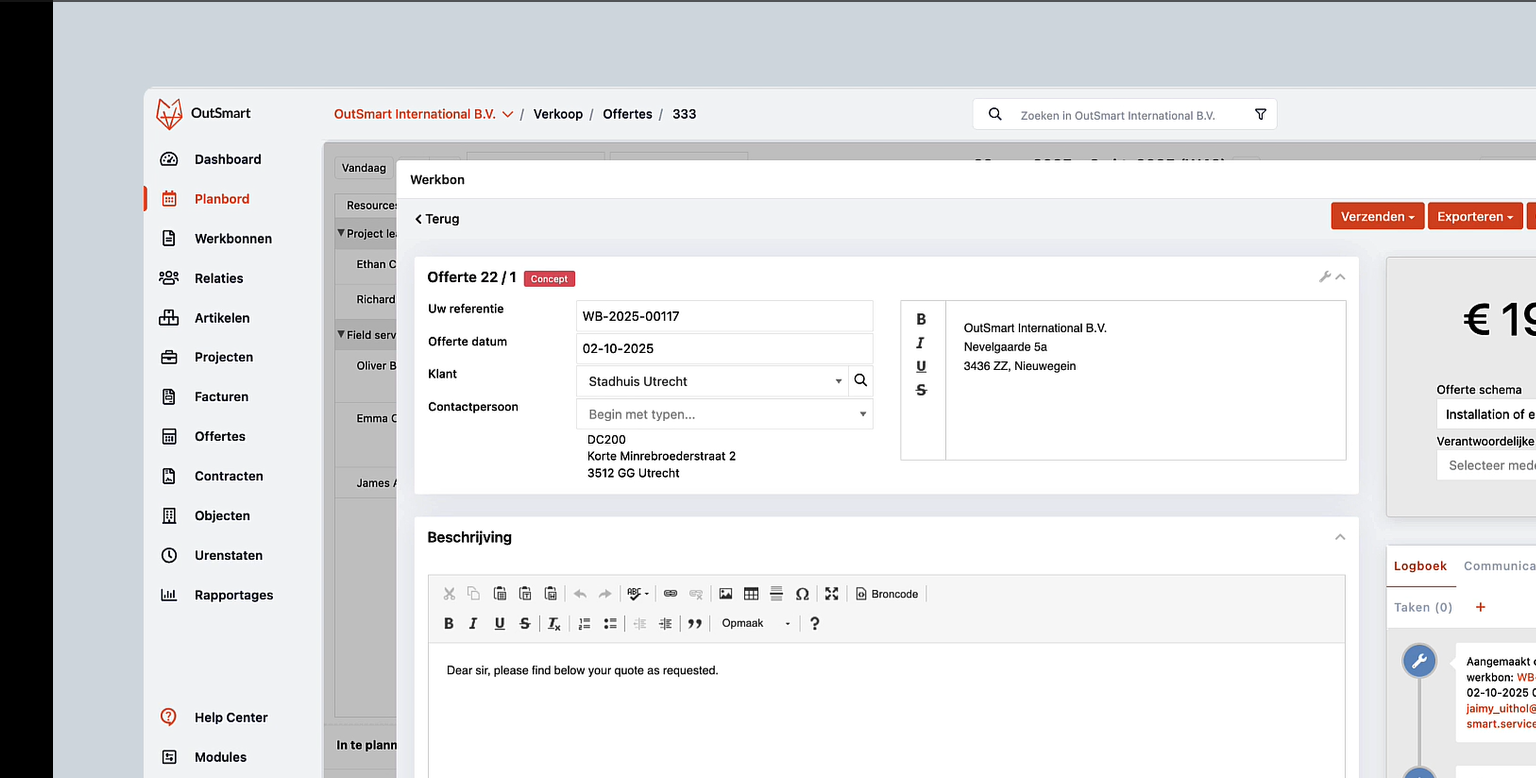Screen dimensions: 1536x778
Task: Open the Verzenden dropdown button
Action: click(1376, 217)
